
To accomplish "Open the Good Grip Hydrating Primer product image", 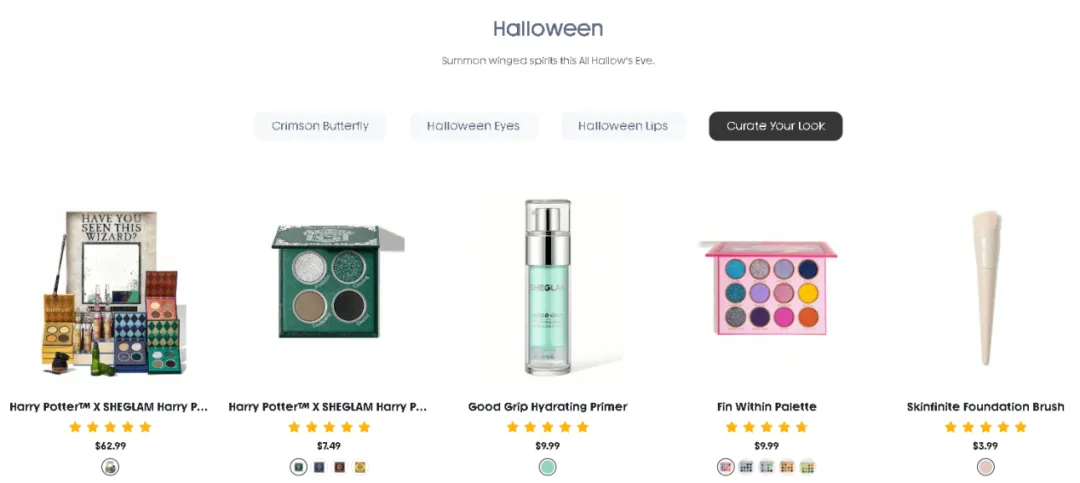I will [547, 288].
